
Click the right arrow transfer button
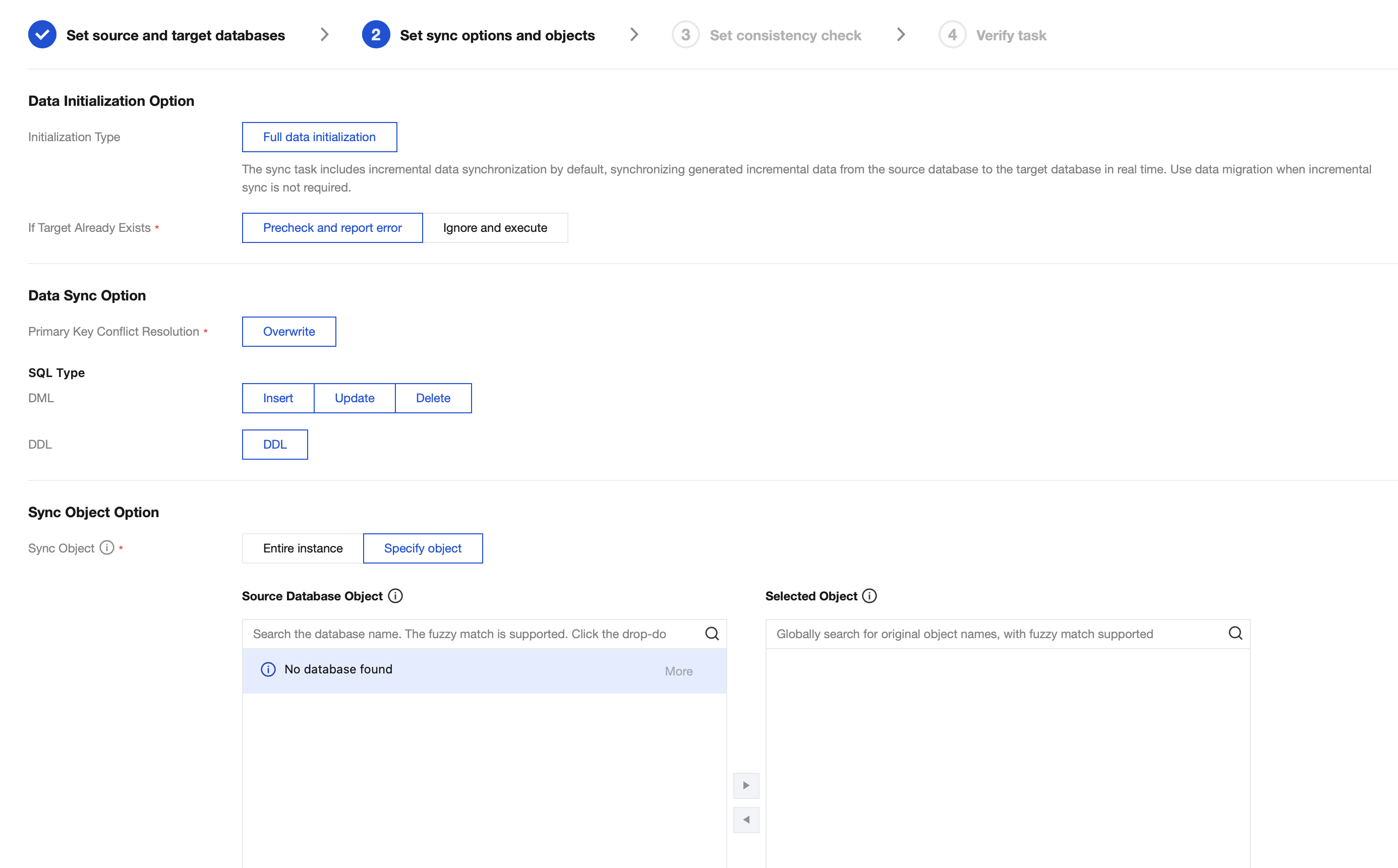pos(745,785)
